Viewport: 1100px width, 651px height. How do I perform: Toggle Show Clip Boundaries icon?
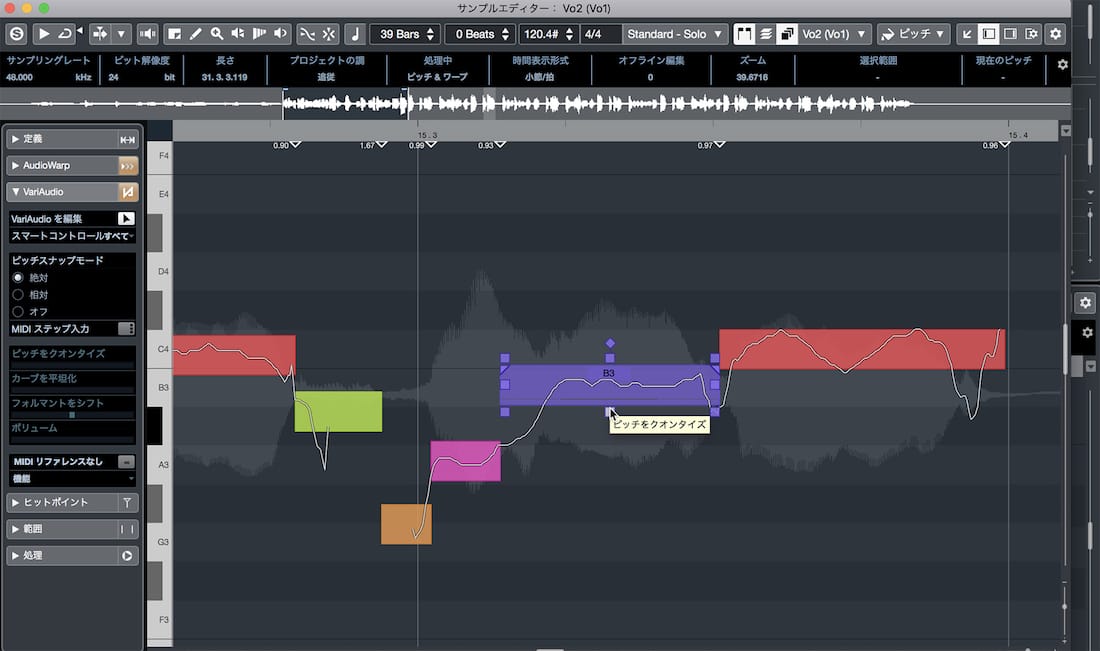coord(744,34)
